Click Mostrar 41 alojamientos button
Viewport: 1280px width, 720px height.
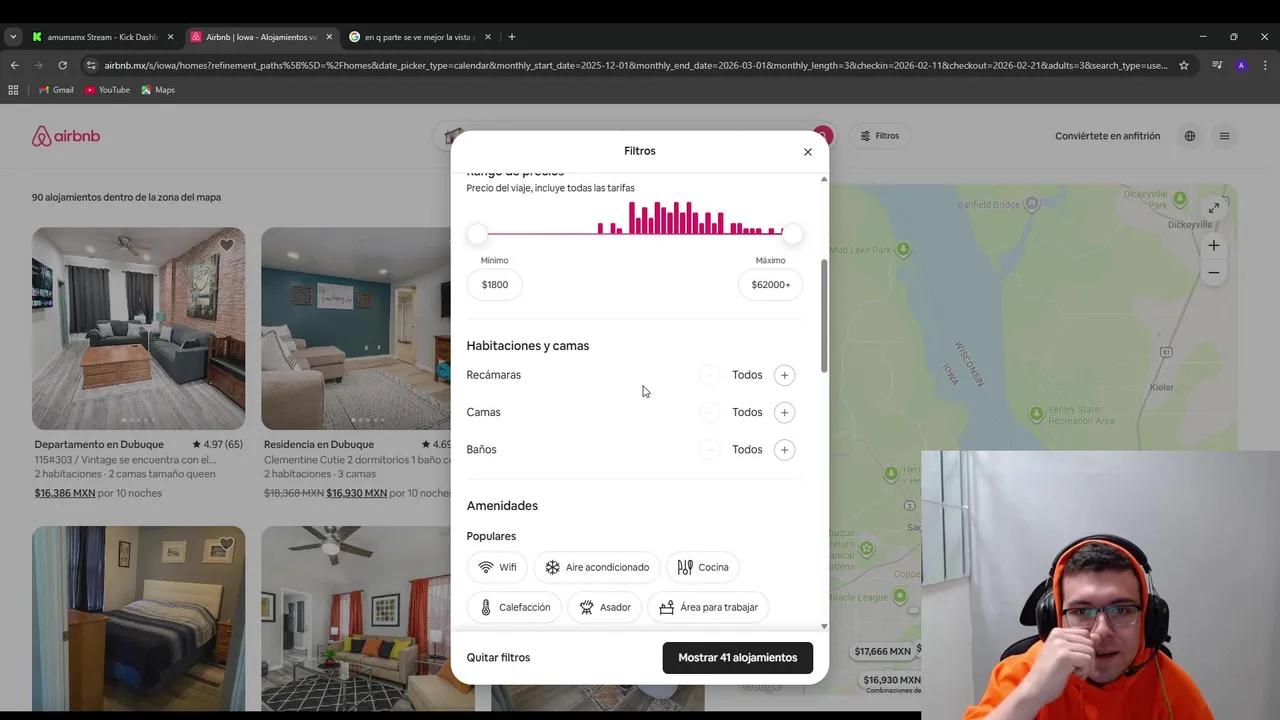click(738, 658)
